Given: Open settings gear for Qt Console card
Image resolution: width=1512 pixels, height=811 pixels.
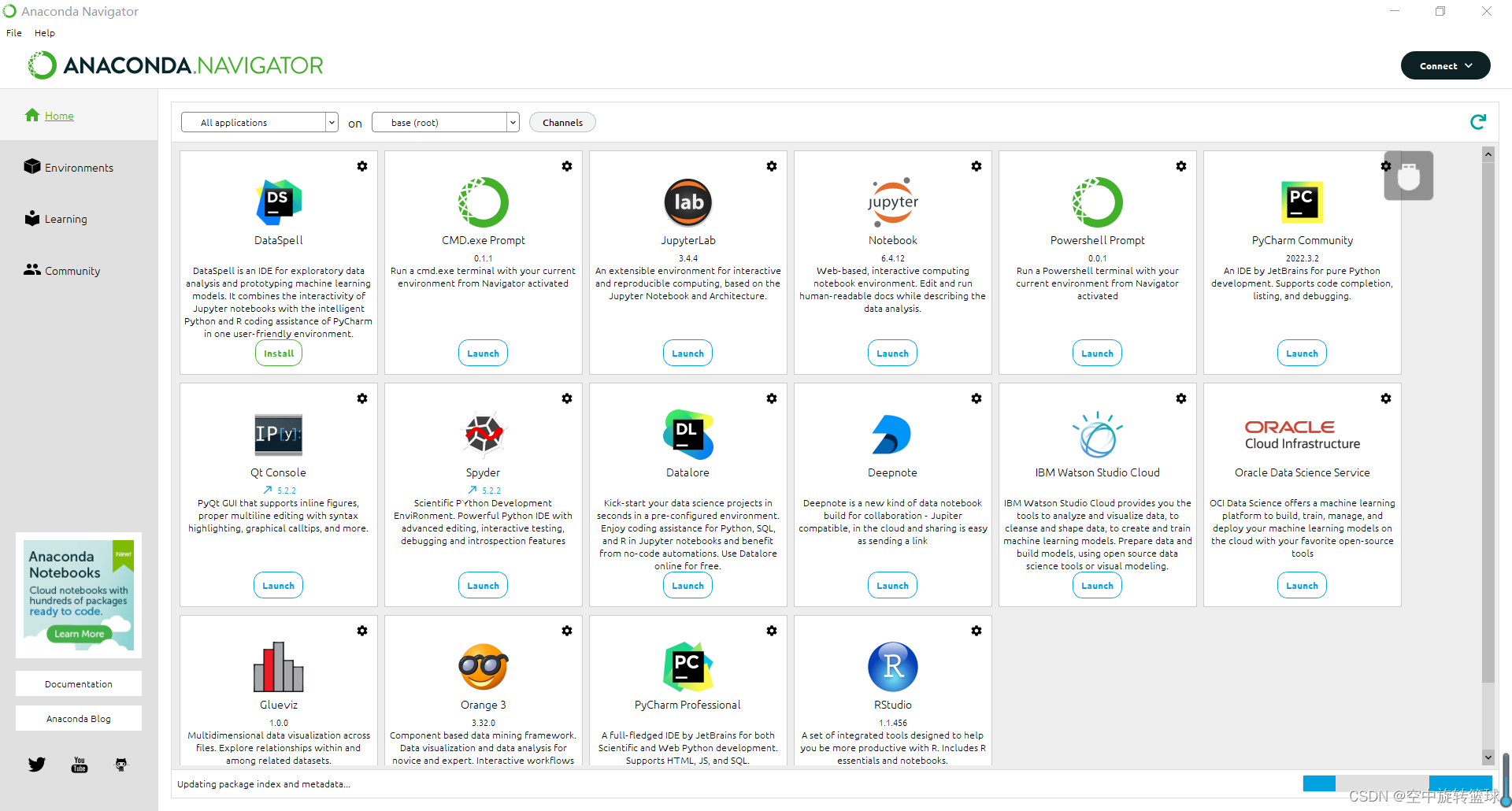Looking at the screenshot, I should tap(362, 398).
